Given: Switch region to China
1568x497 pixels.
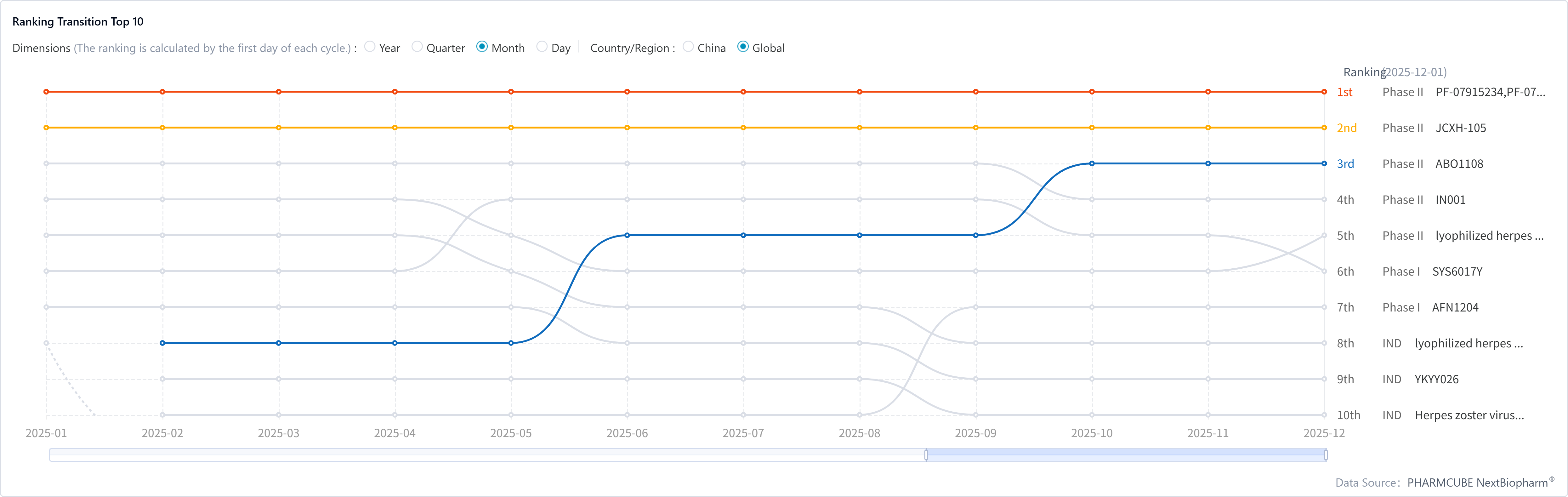Looking at the screenshot, I should [688, 47].
